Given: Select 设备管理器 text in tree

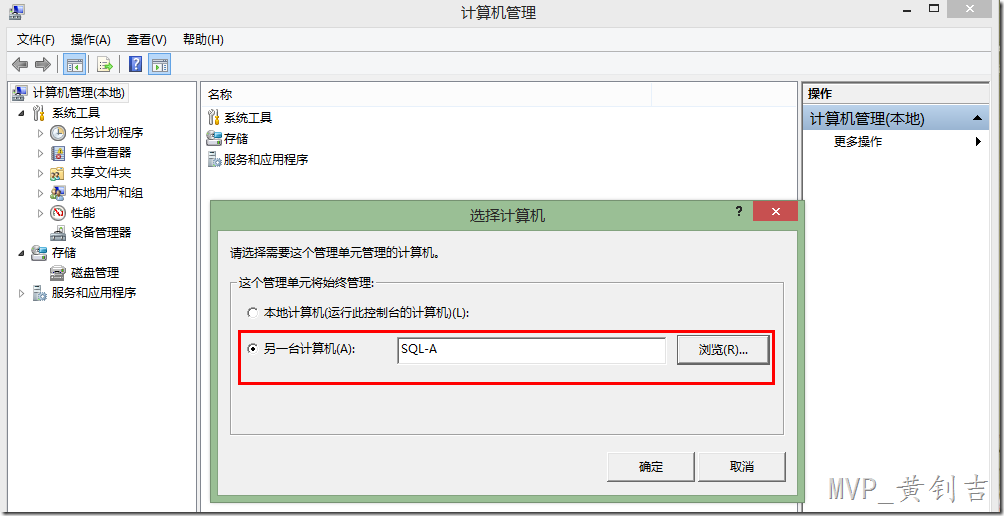Looking at the screenshot, I should click(101, 232).
